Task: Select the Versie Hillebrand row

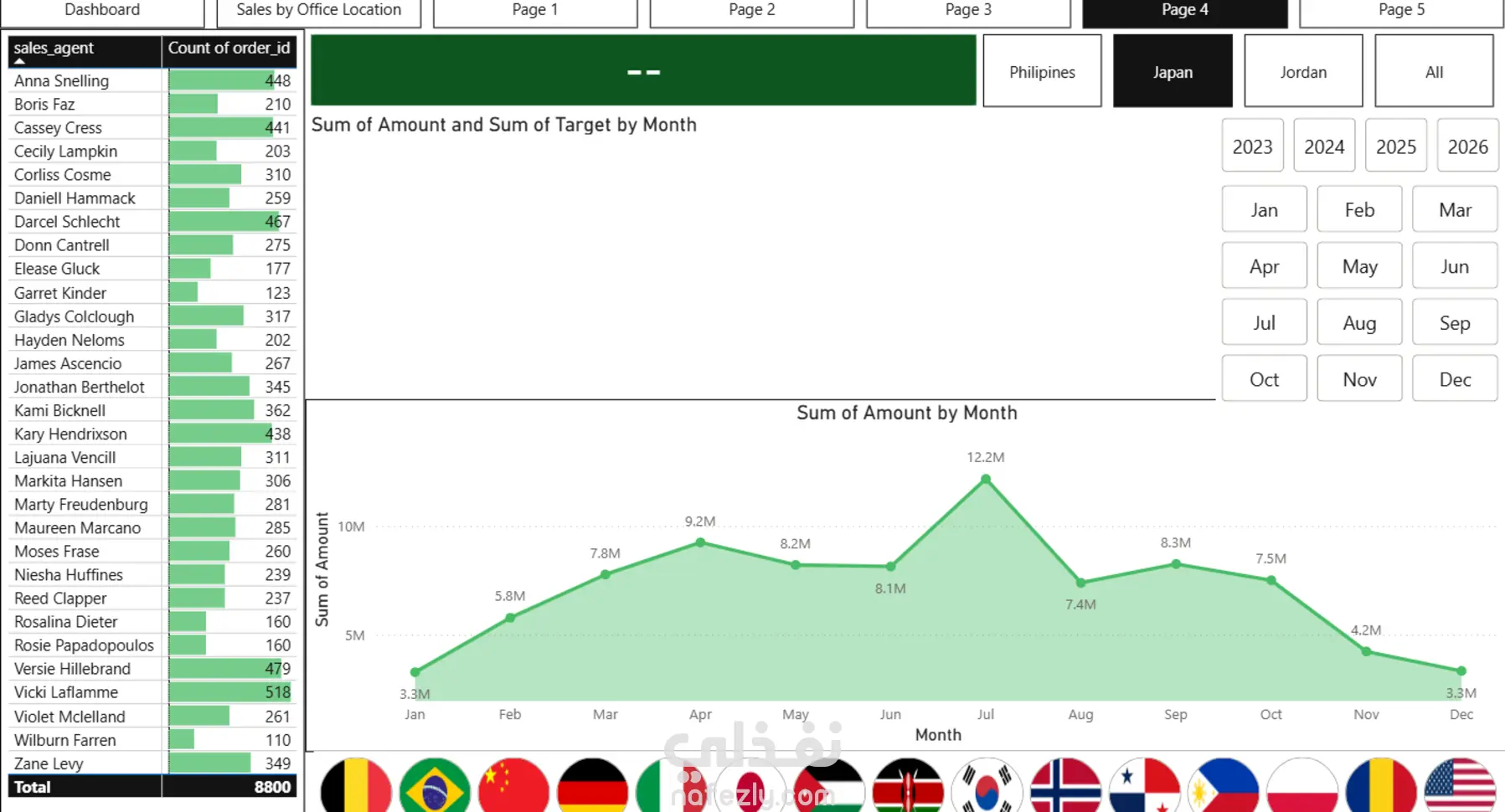Action: tap(152, 669)
